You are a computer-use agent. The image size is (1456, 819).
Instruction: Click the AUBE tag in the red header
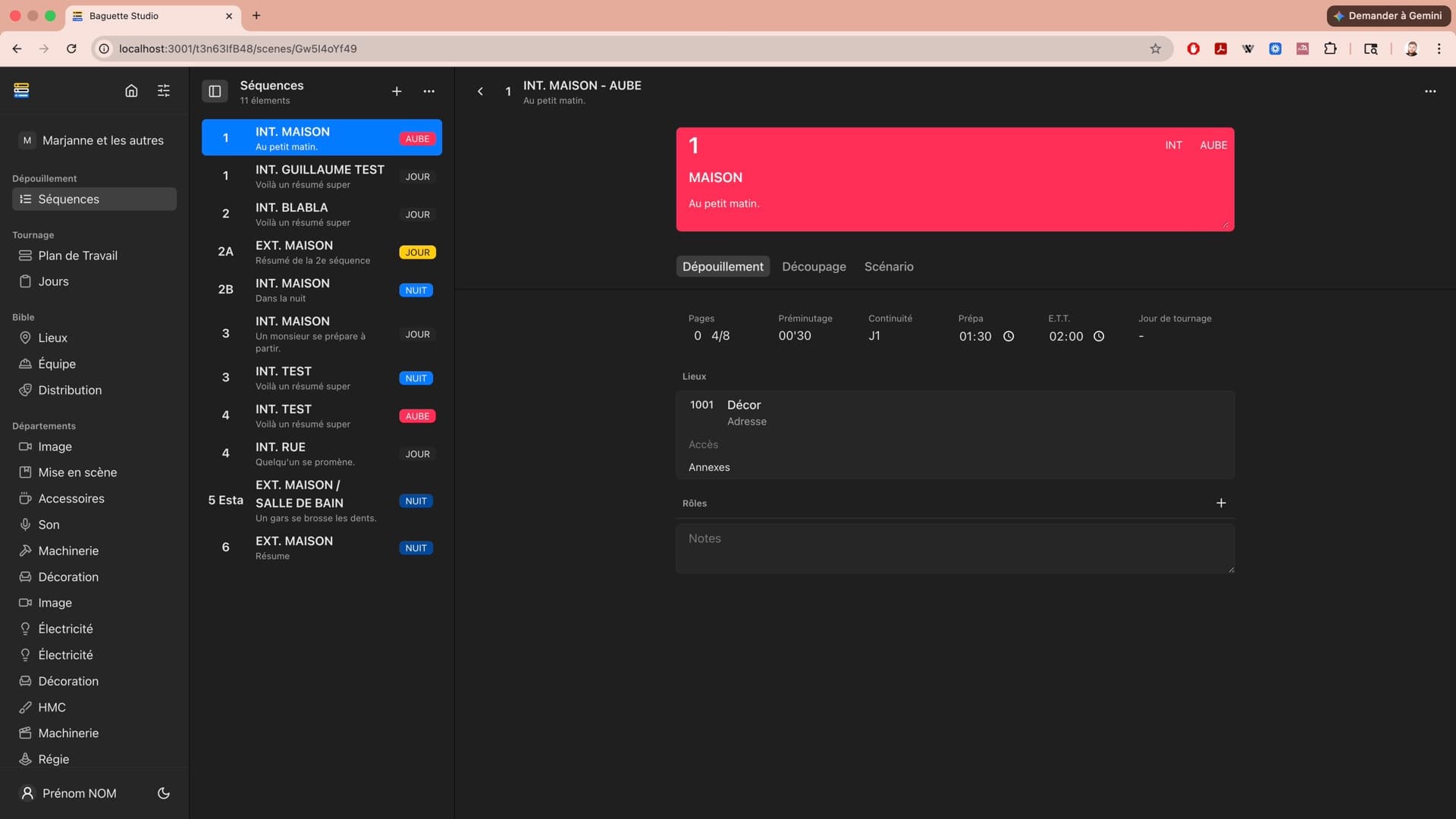point(1213,146)
